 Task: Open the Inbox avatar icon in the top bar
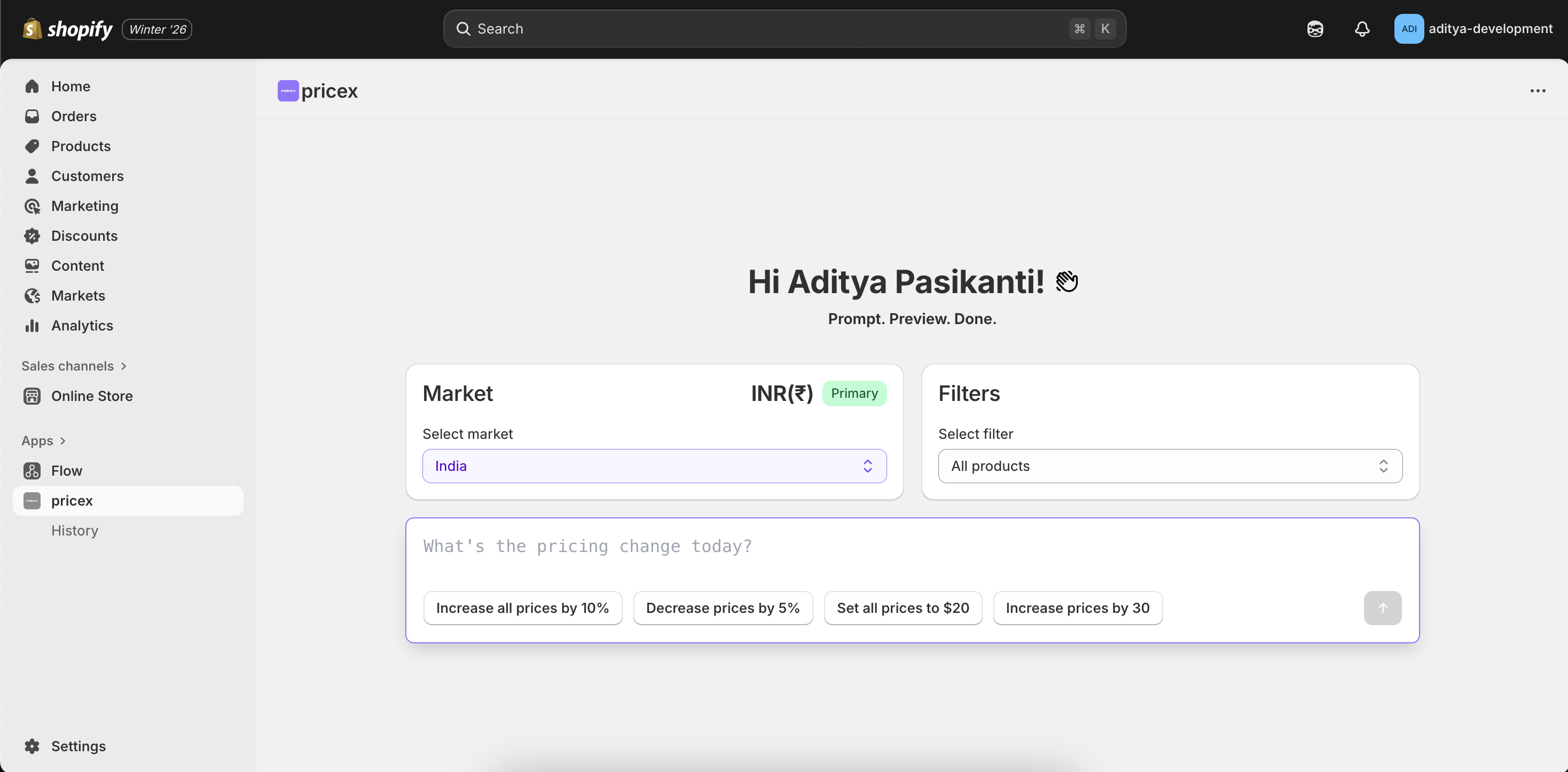point(1315,29)
